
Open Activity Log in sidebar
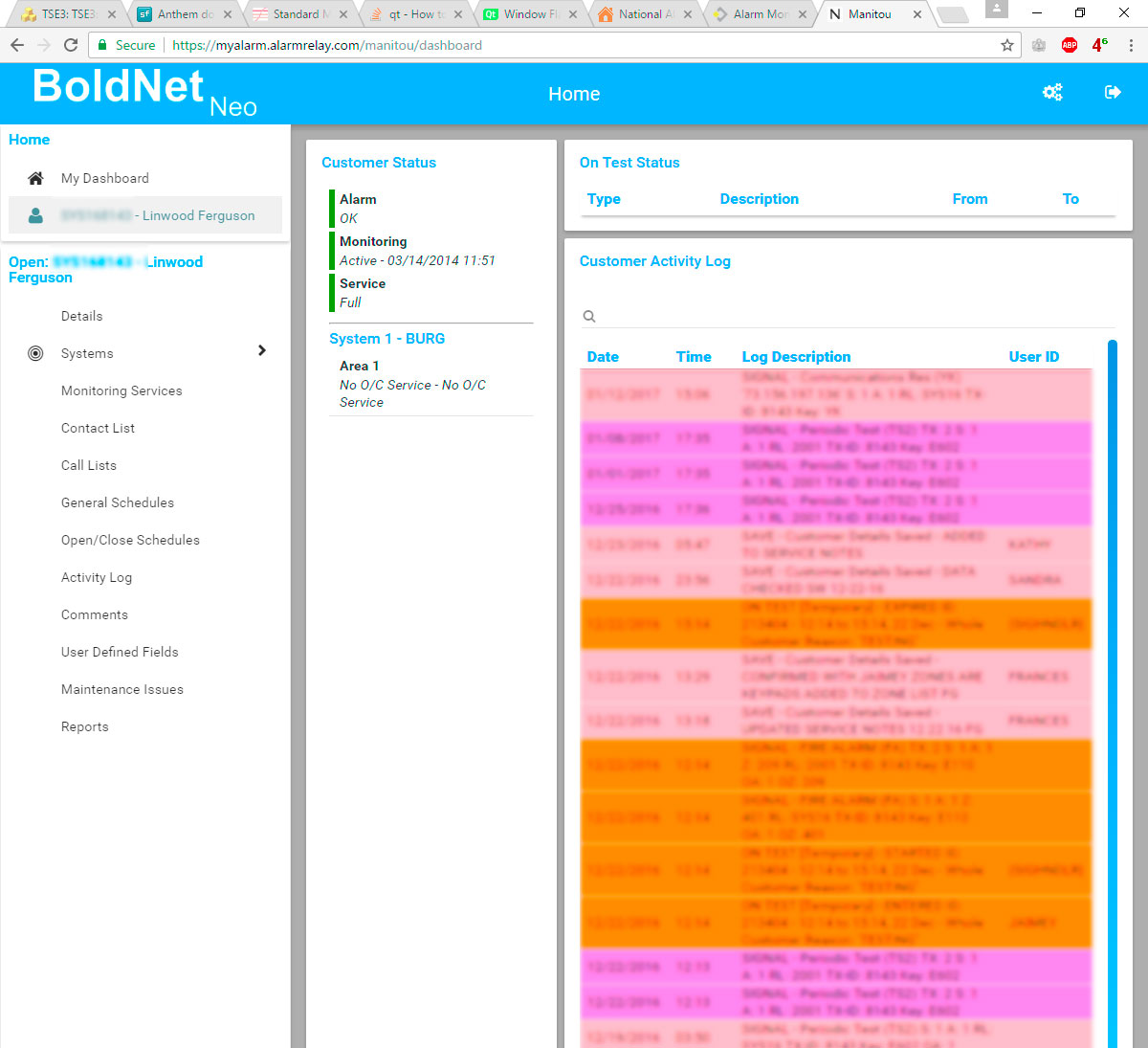point(97,577)
